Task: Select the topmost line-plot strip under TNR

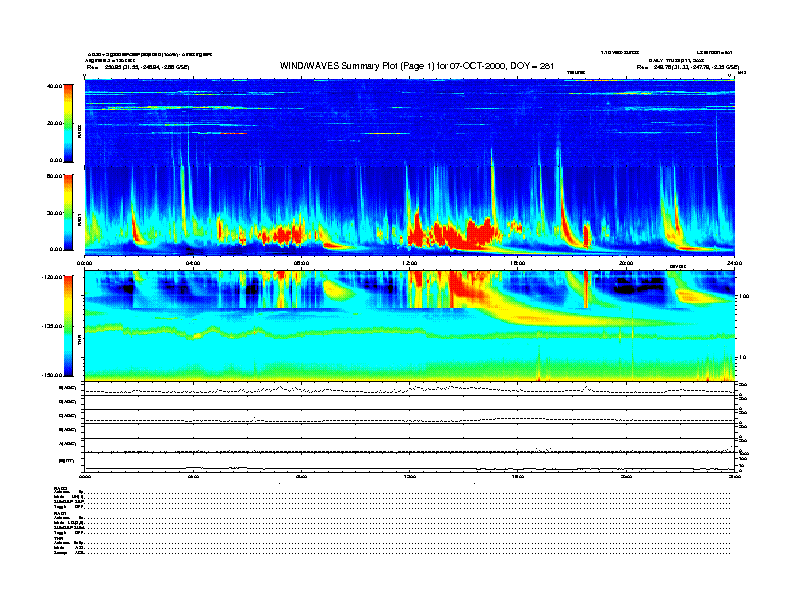Action: coord(410,389)
